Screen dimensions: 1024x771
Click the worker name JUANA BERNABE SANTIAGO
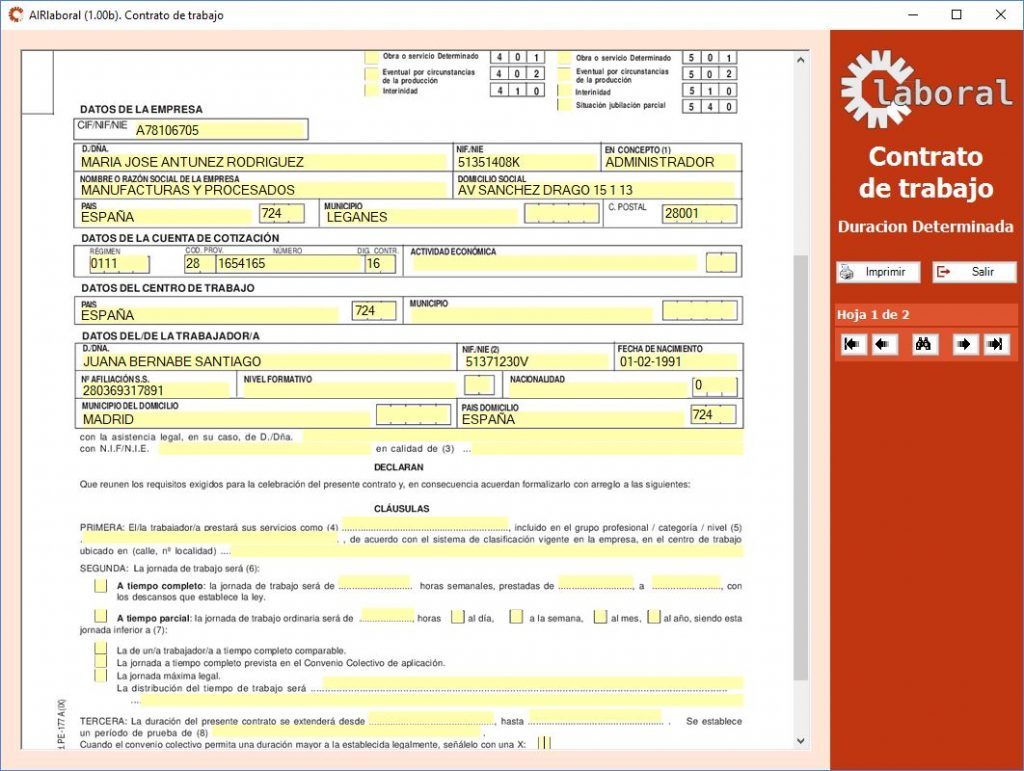266,361
